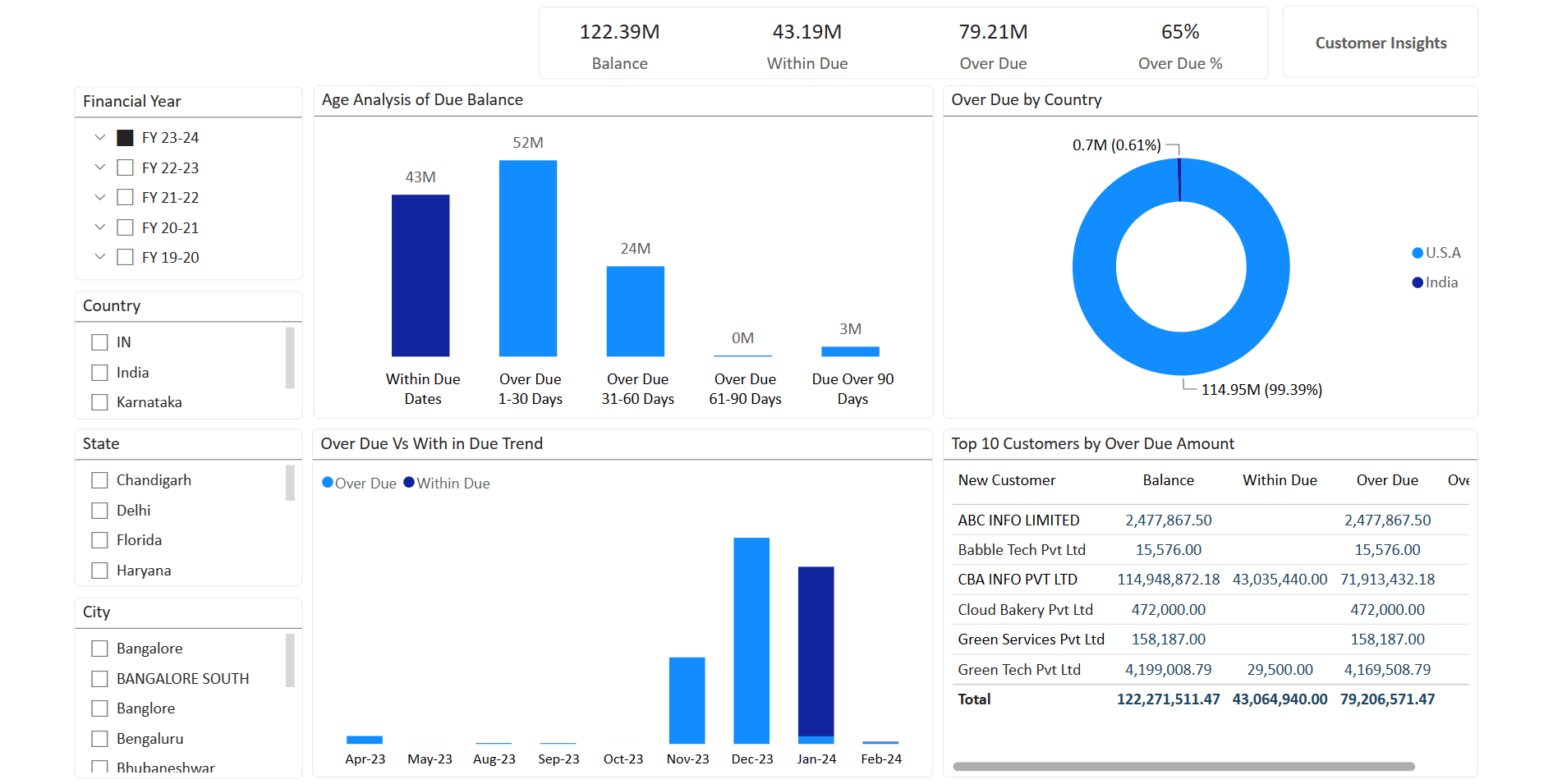The height and width of the screenshot is (784, 1553).
Task: Check the IN country checkbox
Action: [99, 342]
